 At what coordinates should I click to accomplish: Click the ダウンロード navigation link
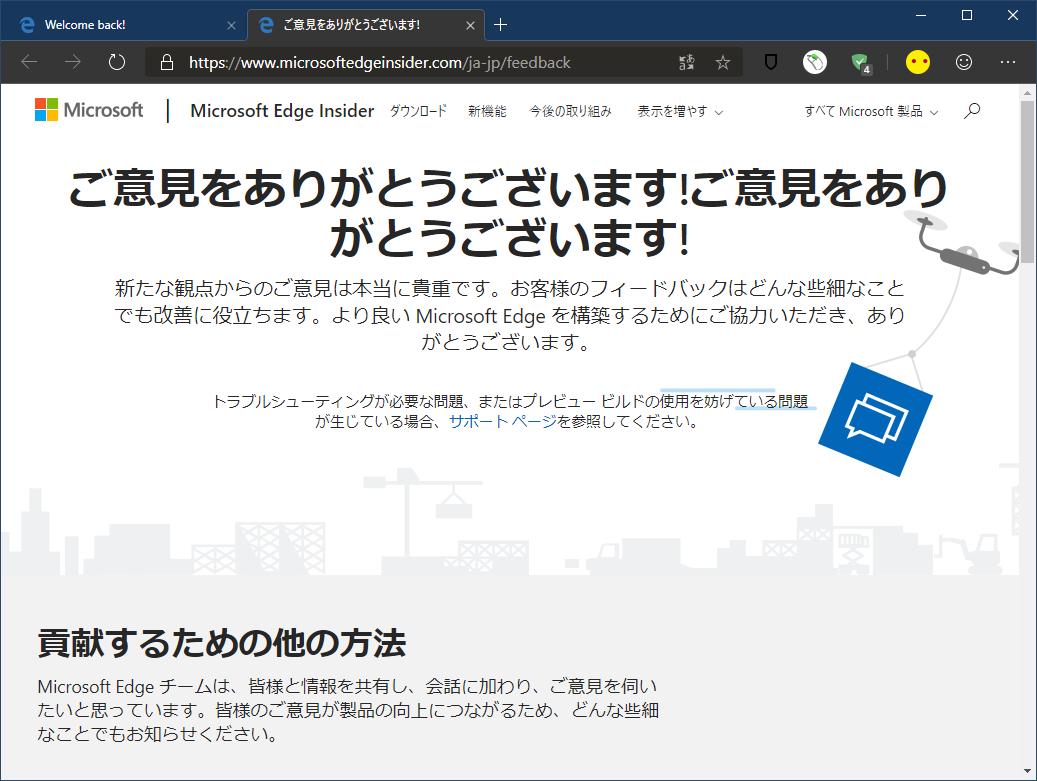click(418, 112)
